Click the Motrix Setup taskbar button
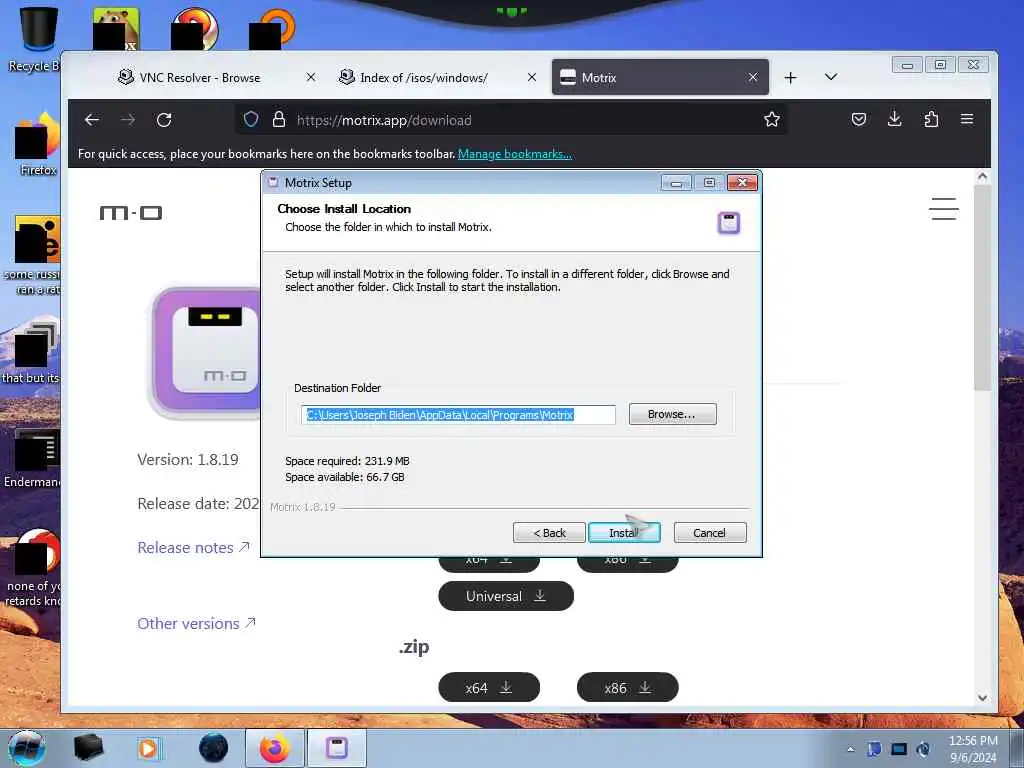The height and width of the screenshot is (768, 1024). [337, 748]
